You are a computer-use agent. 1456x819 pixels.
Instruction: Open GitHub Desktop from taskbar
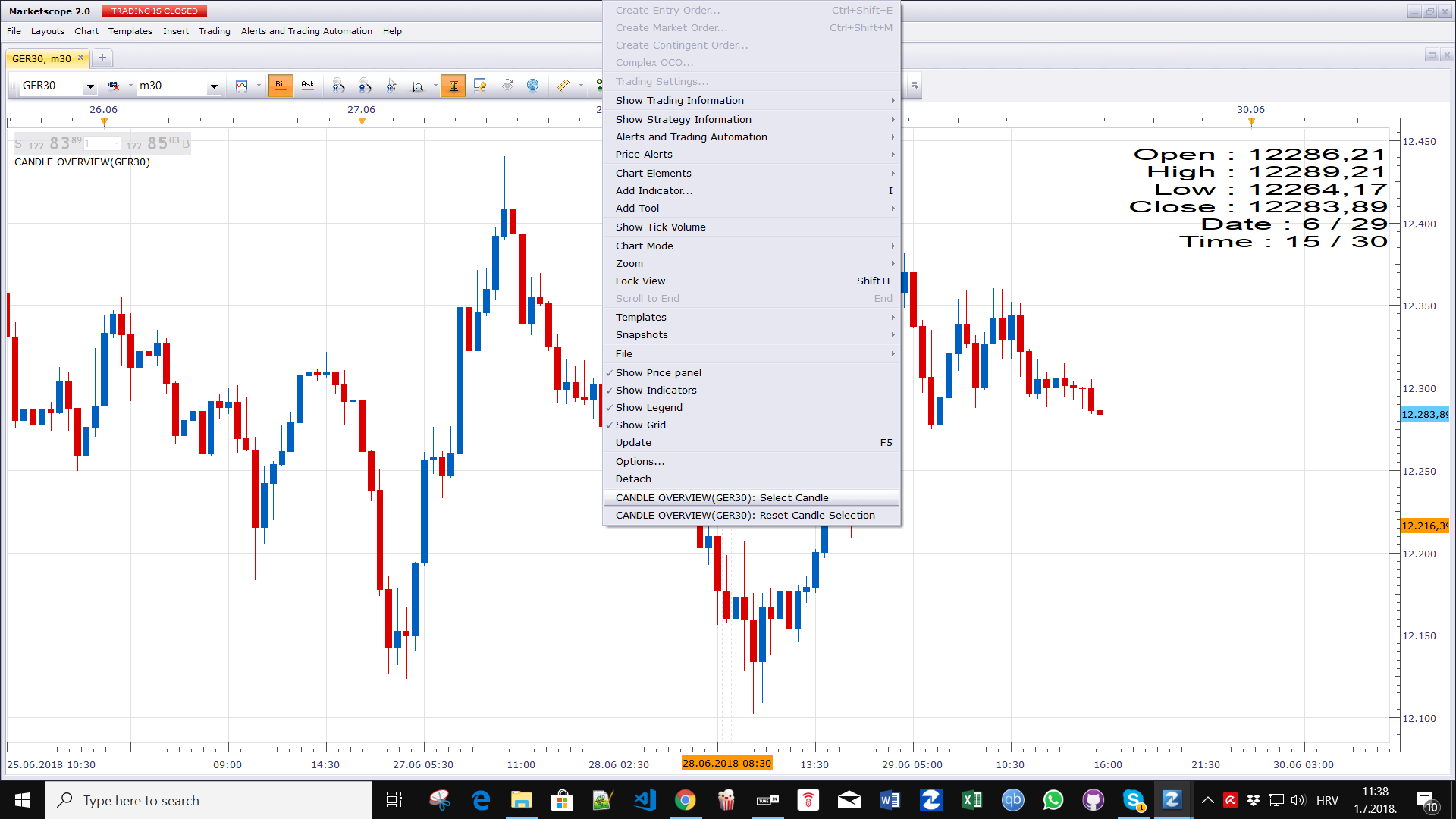tap(1093, 800)
